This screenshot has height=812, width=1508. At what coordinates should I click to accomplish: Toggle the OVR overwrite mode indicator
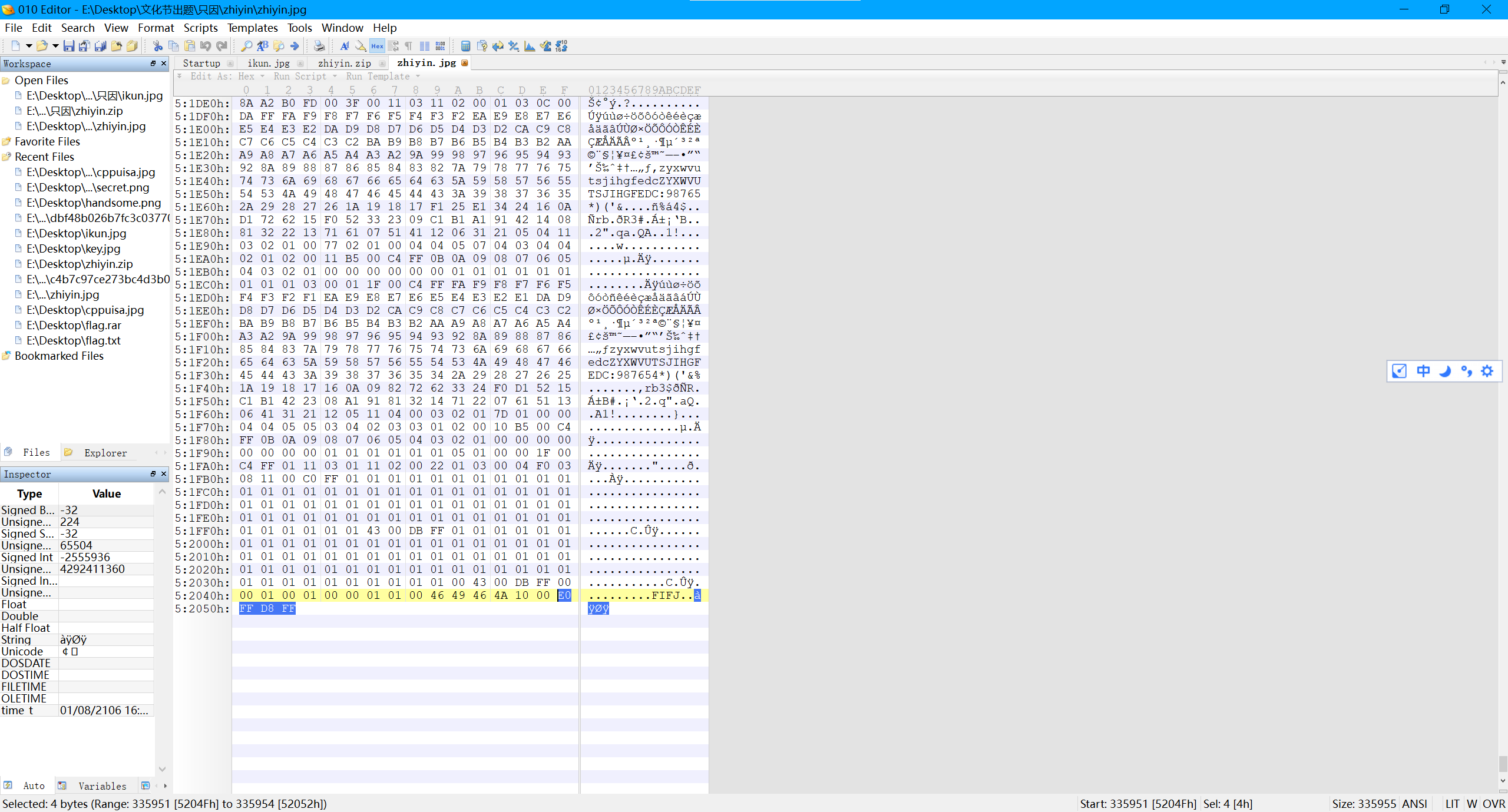(x=1493, y=804)
